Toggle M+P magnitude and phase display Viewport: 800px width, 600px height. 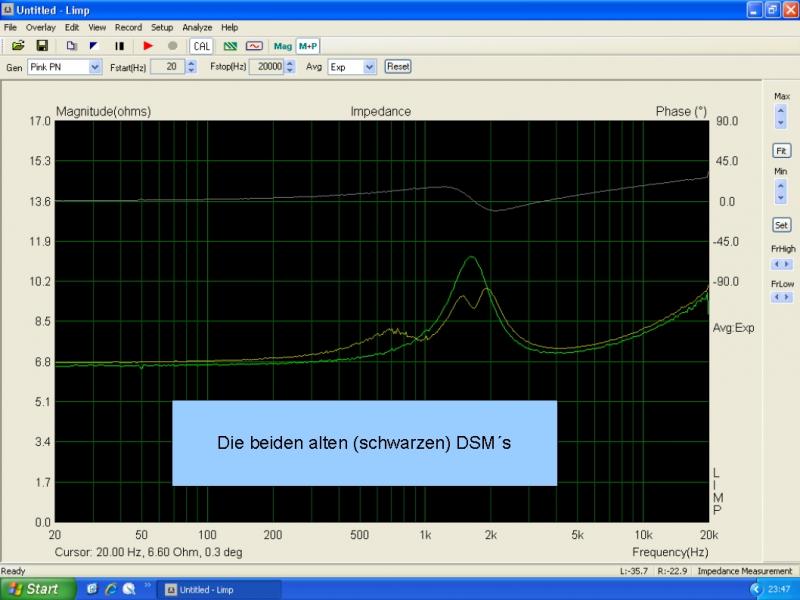(x=307, y=46)
